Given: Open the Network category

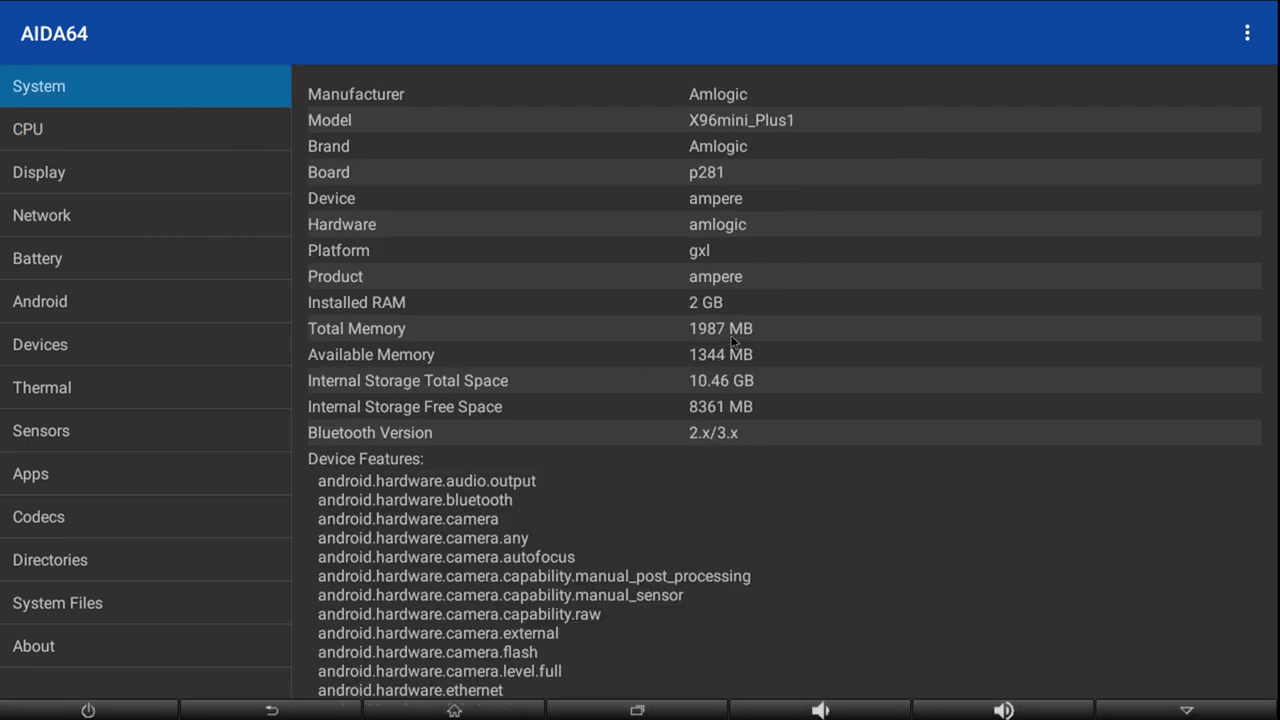Looking at the screenshot, I should point(145,215).
